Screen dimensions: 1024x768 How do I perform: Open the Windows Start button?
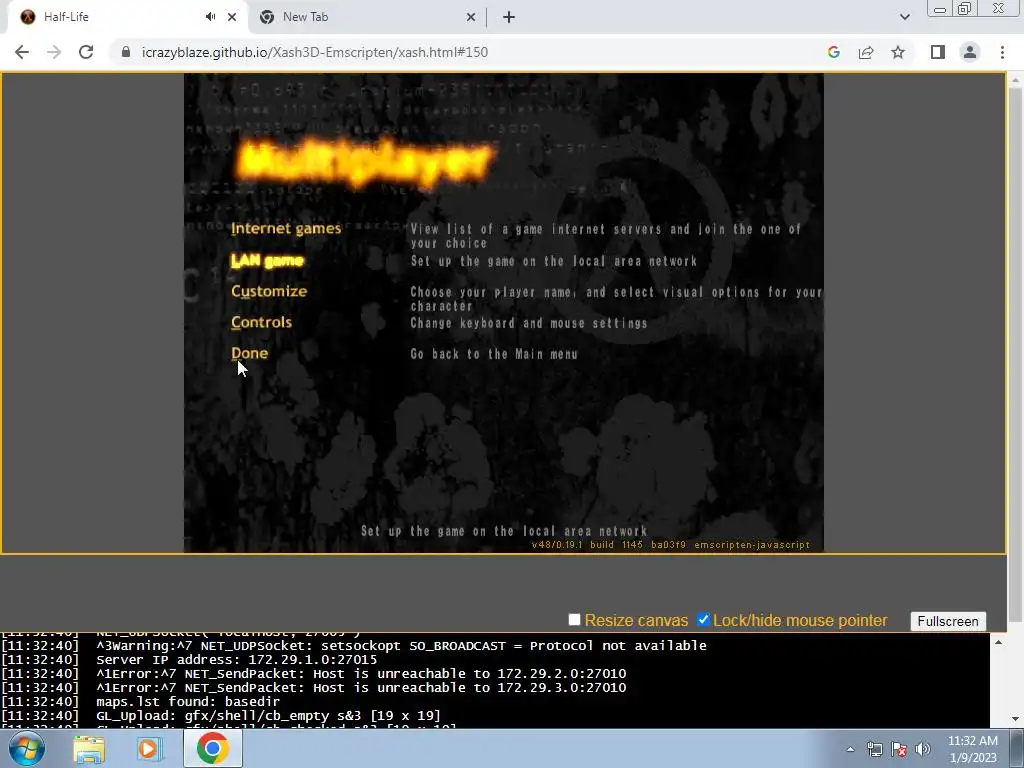click(x=25, y=748)
